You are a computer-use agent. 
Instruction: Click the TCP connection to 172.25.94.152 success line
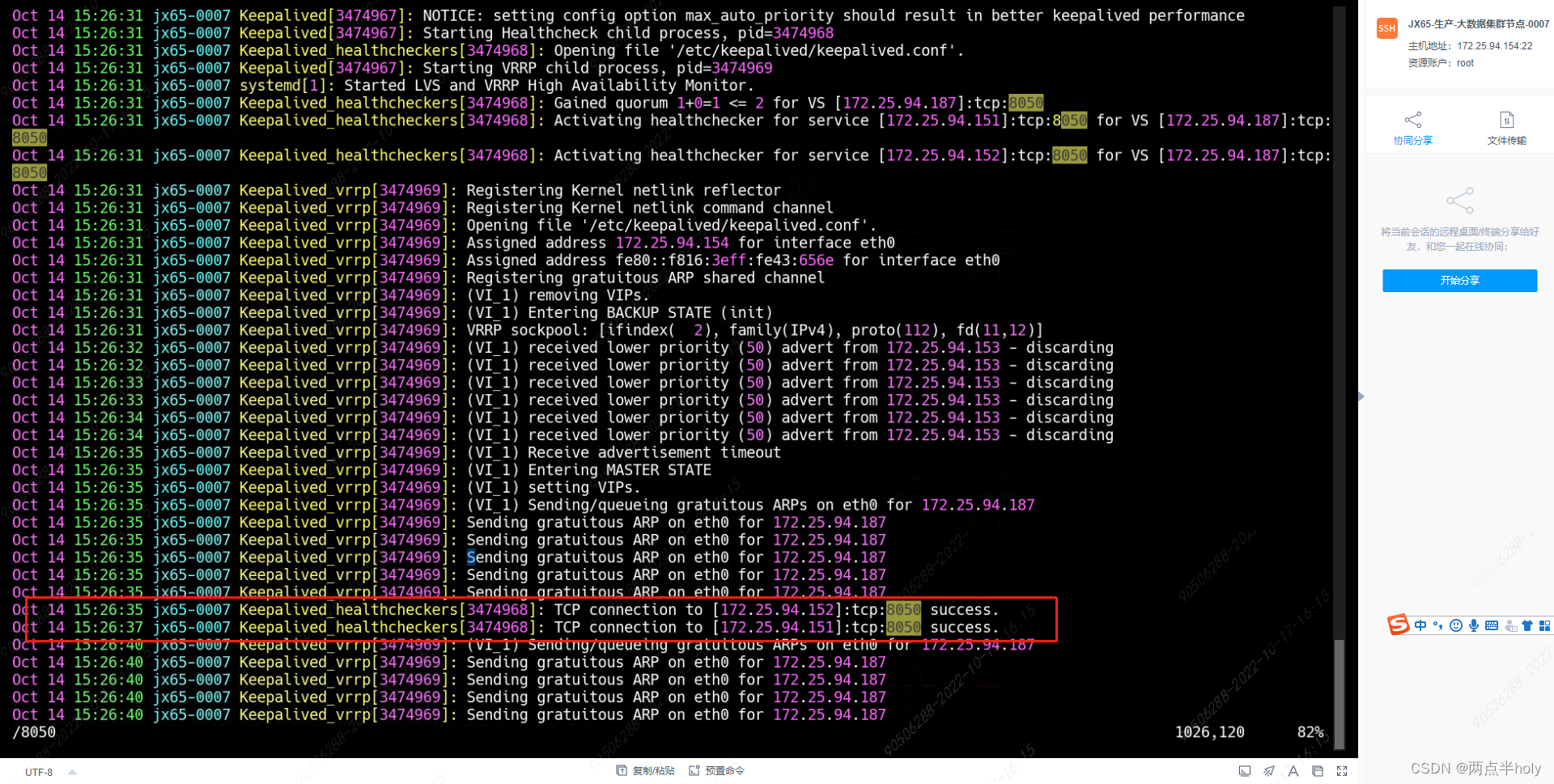click(506, 610)
